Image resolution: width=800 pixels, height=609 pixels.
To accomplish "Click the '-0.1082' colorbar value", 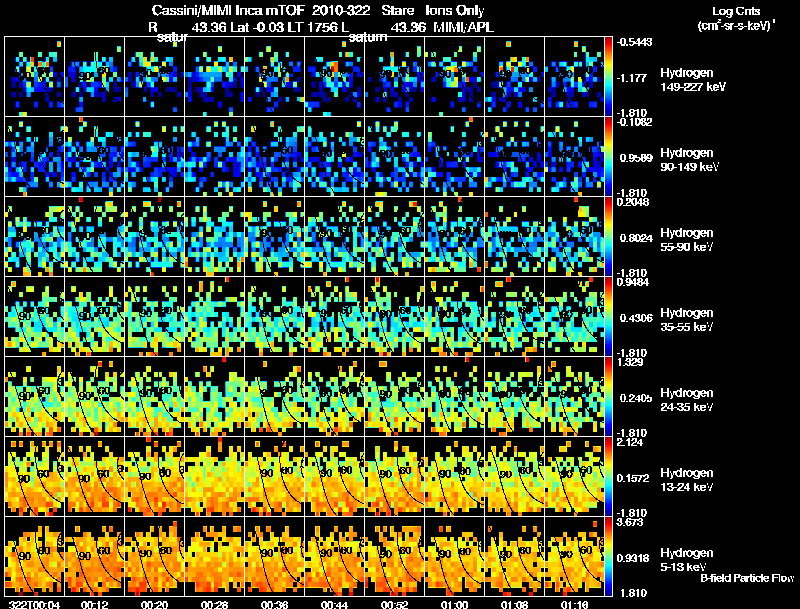I will click(634, 122).
